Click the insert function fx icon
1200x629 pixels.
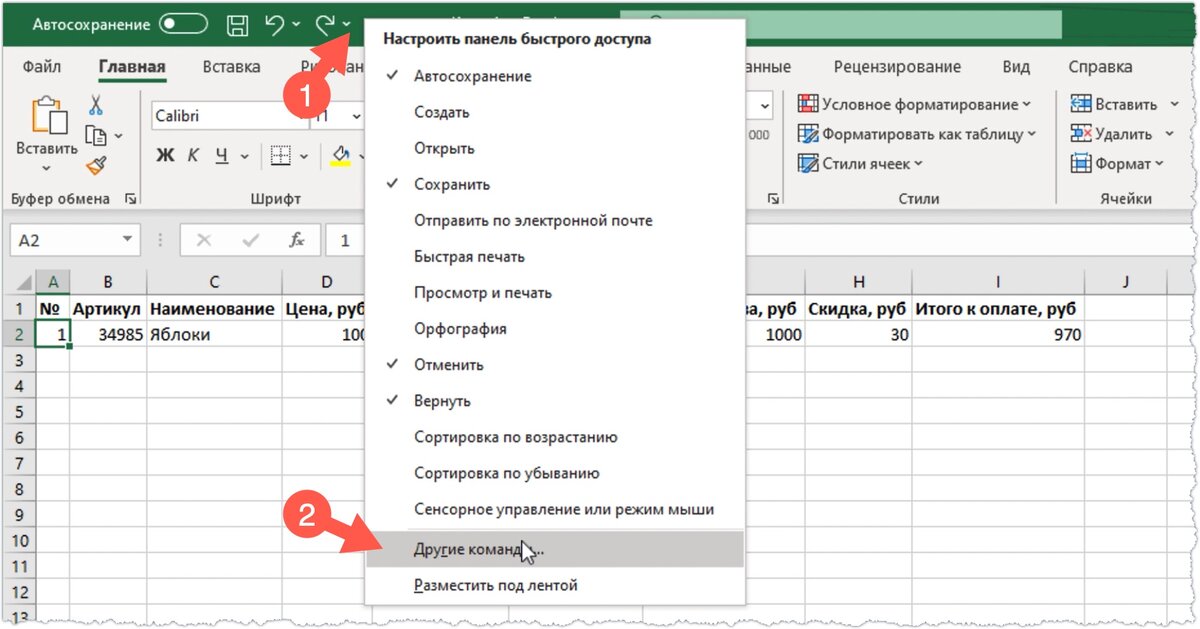[297, 241]
